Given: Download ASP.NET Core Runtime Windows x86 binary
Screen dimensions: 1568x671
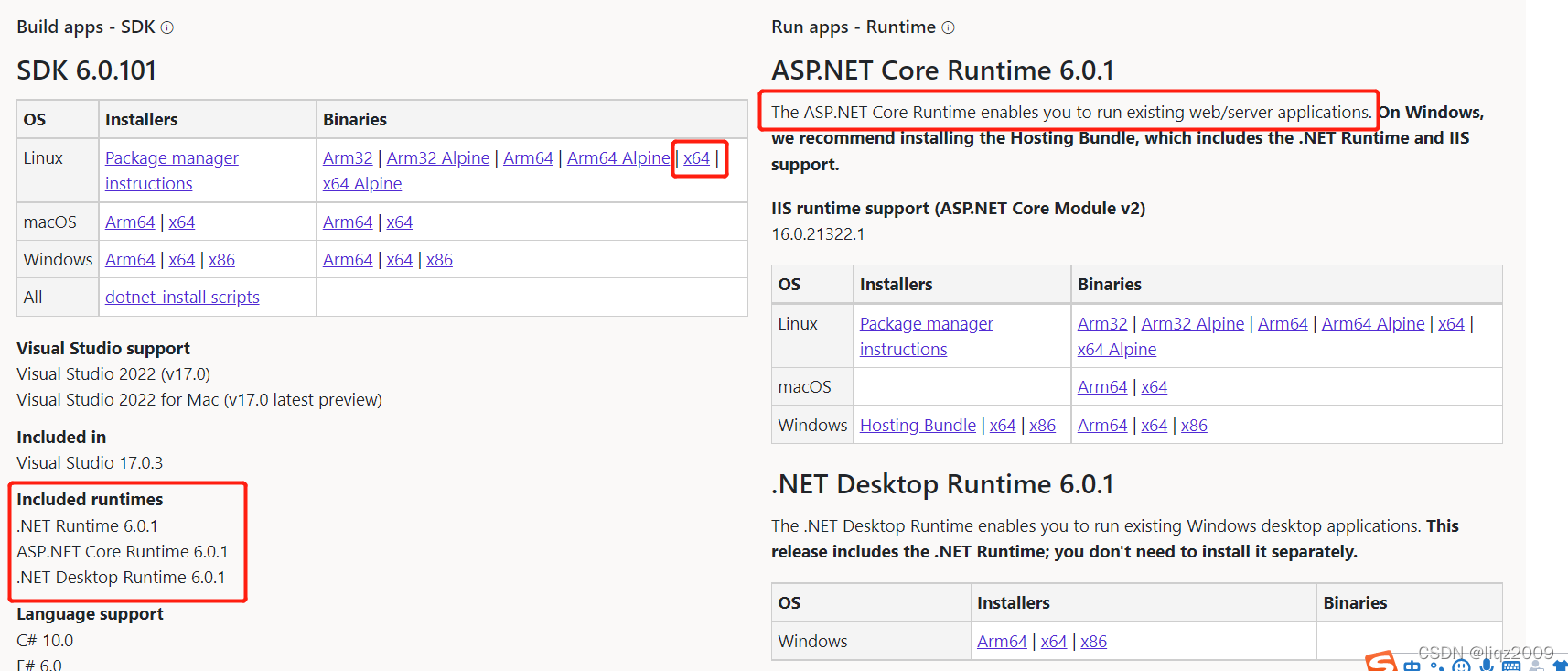Looking at the screenshot, I should (x=1194, y=425).
